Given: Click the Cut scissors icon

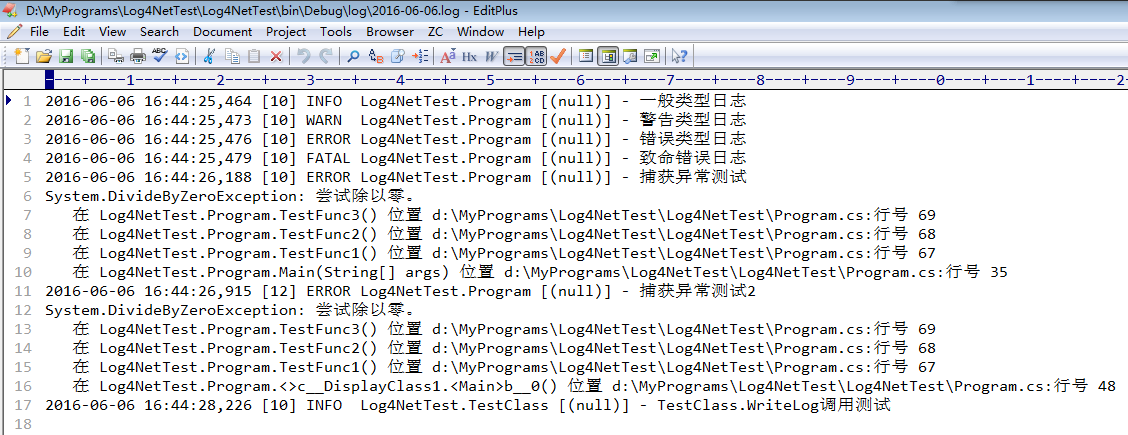Looking at the screenshot, I should tap(209, 56).
